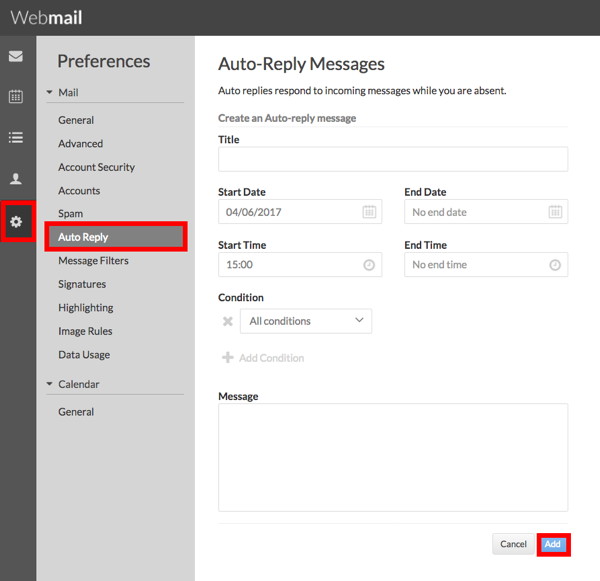The width and height of the screenshot is (600, 581).
Task: Click the Start Date field showing 04/06/2017
Action: click(x=300, y=212)
